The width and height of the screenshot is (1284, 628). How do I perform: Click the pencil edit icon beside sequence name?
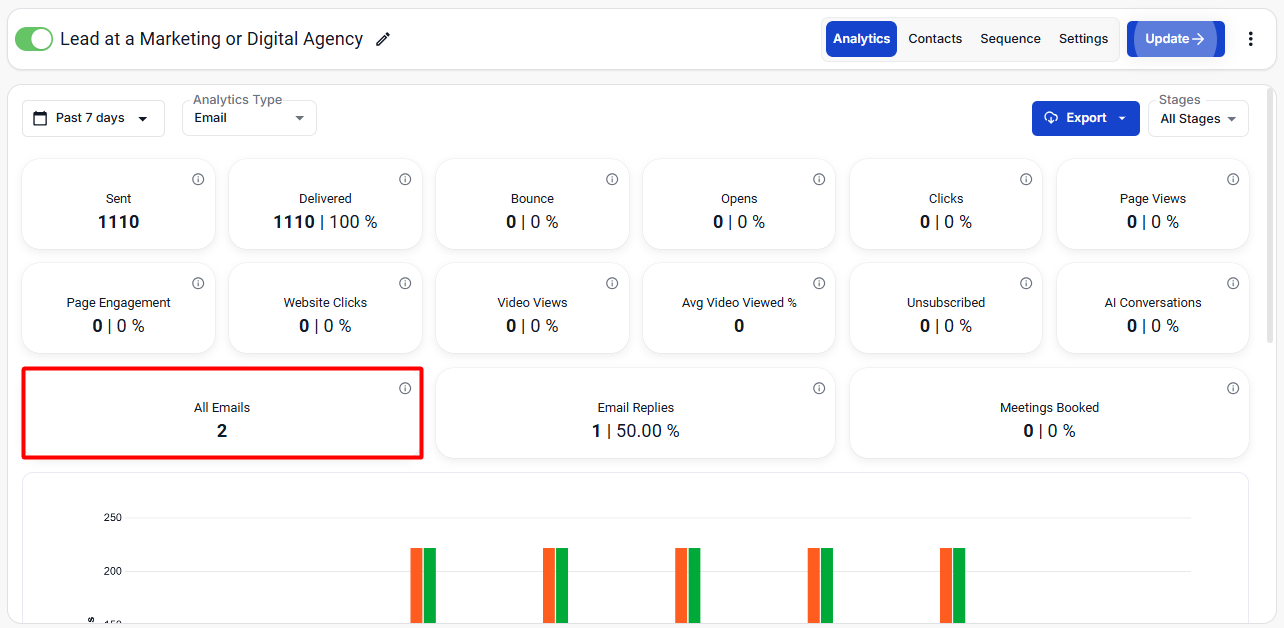click(x=383, y=39)
